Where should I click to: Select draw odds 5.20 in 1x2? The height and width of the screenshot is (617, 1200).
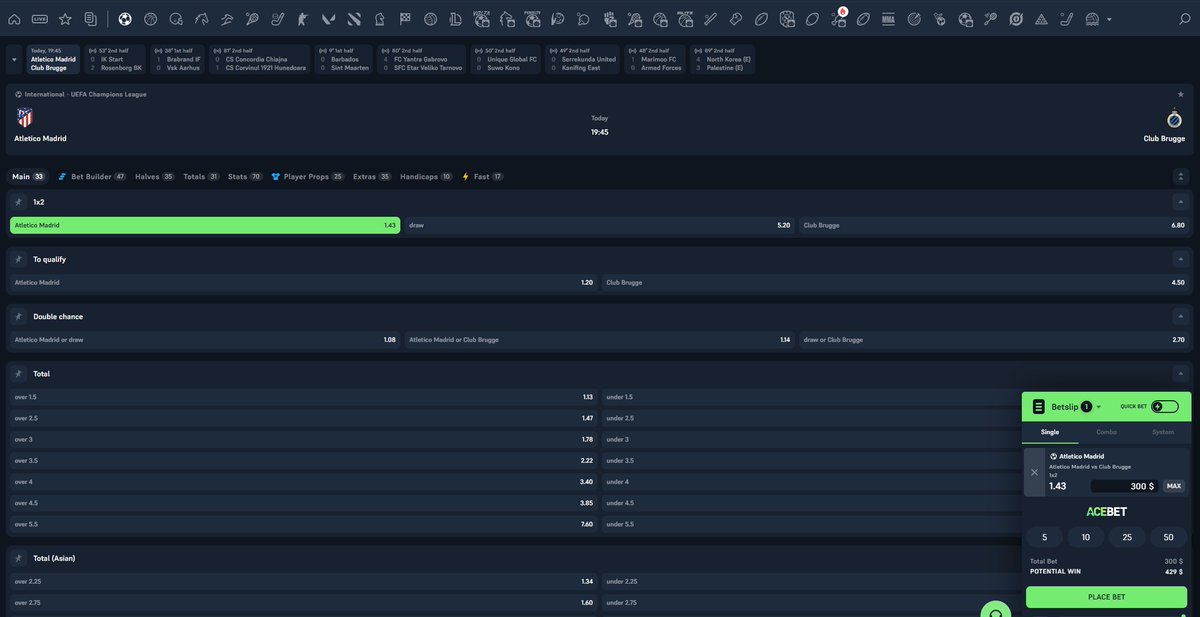click(x=600, y=225)
